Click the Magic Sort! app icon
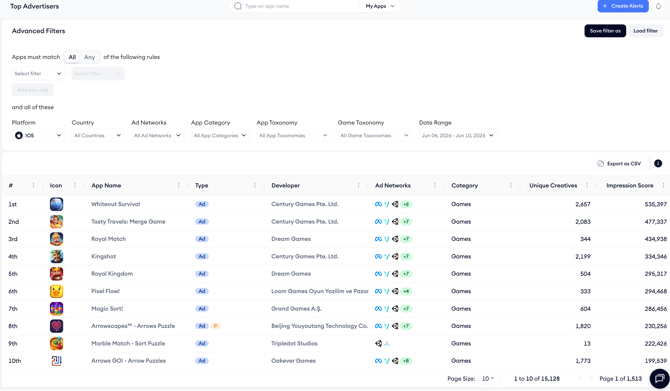The width and height of the screenshot is (670, 391). click(56, 309)
